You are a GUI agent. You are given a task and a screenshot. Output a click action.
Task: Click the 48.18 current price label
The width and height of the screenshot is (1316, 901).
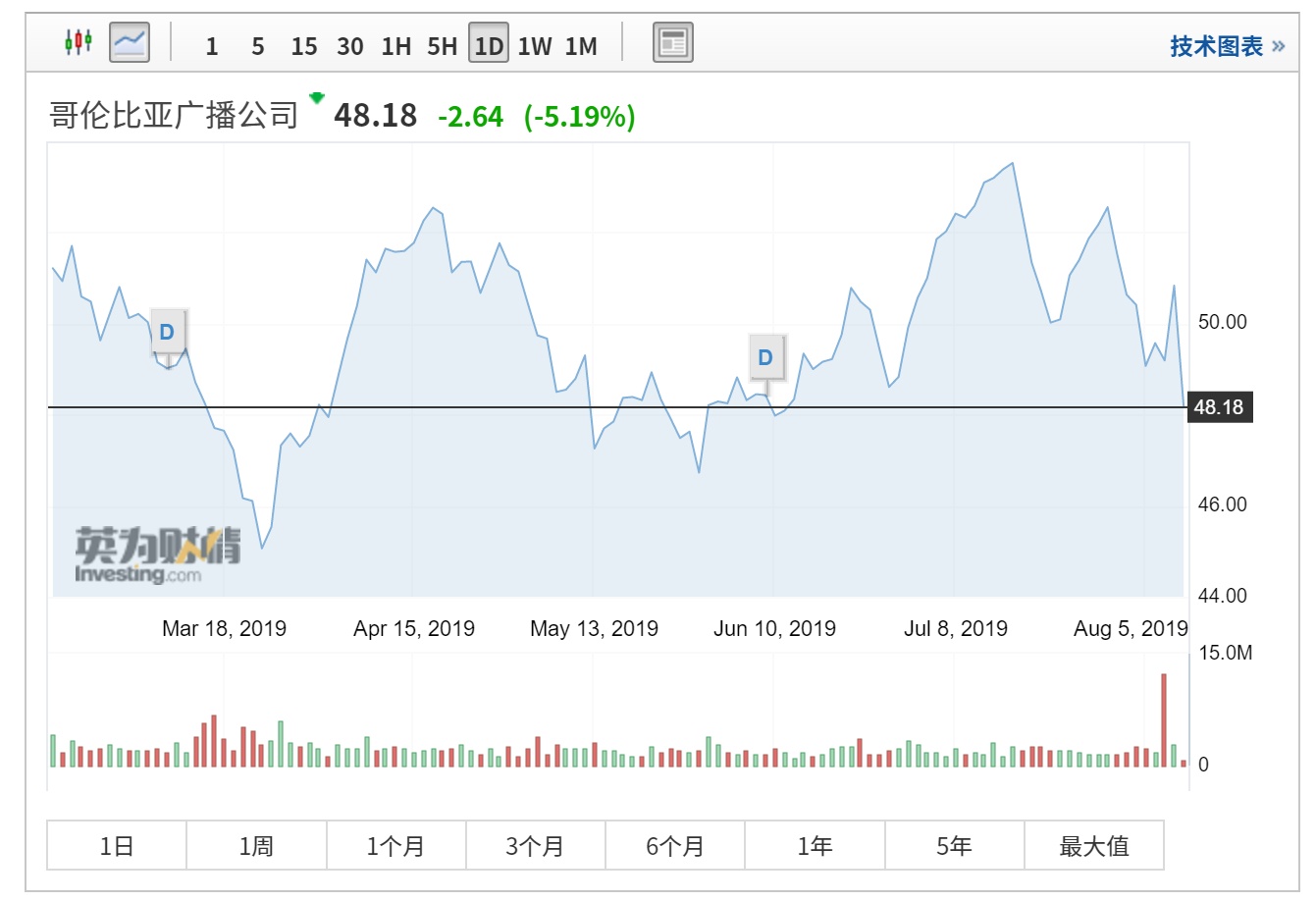coord(1219,407)
